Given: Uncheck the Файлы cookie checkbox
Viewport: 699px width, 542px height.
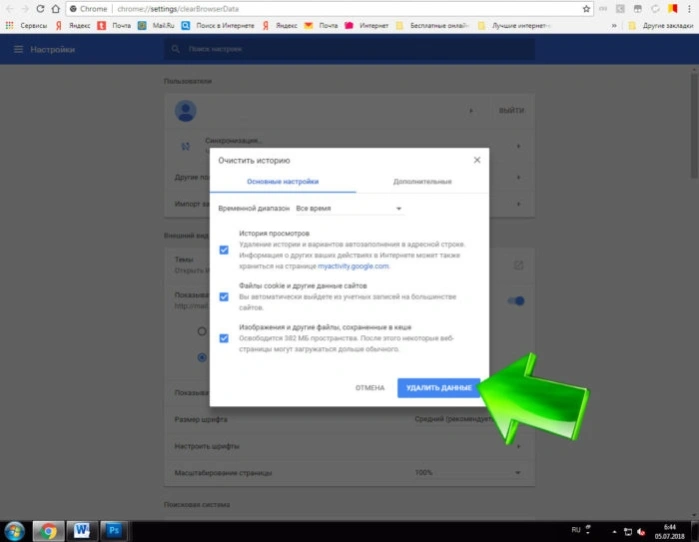Looking at the screenshot, I should point(224,297).
